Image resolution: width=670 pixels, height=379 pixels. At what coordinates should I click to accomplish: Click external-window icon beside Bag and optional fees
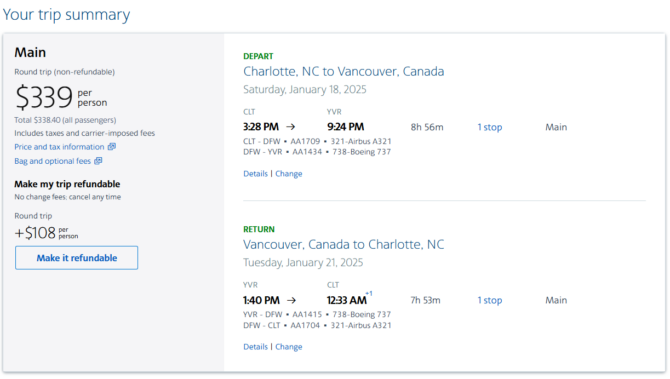(98, 161)
